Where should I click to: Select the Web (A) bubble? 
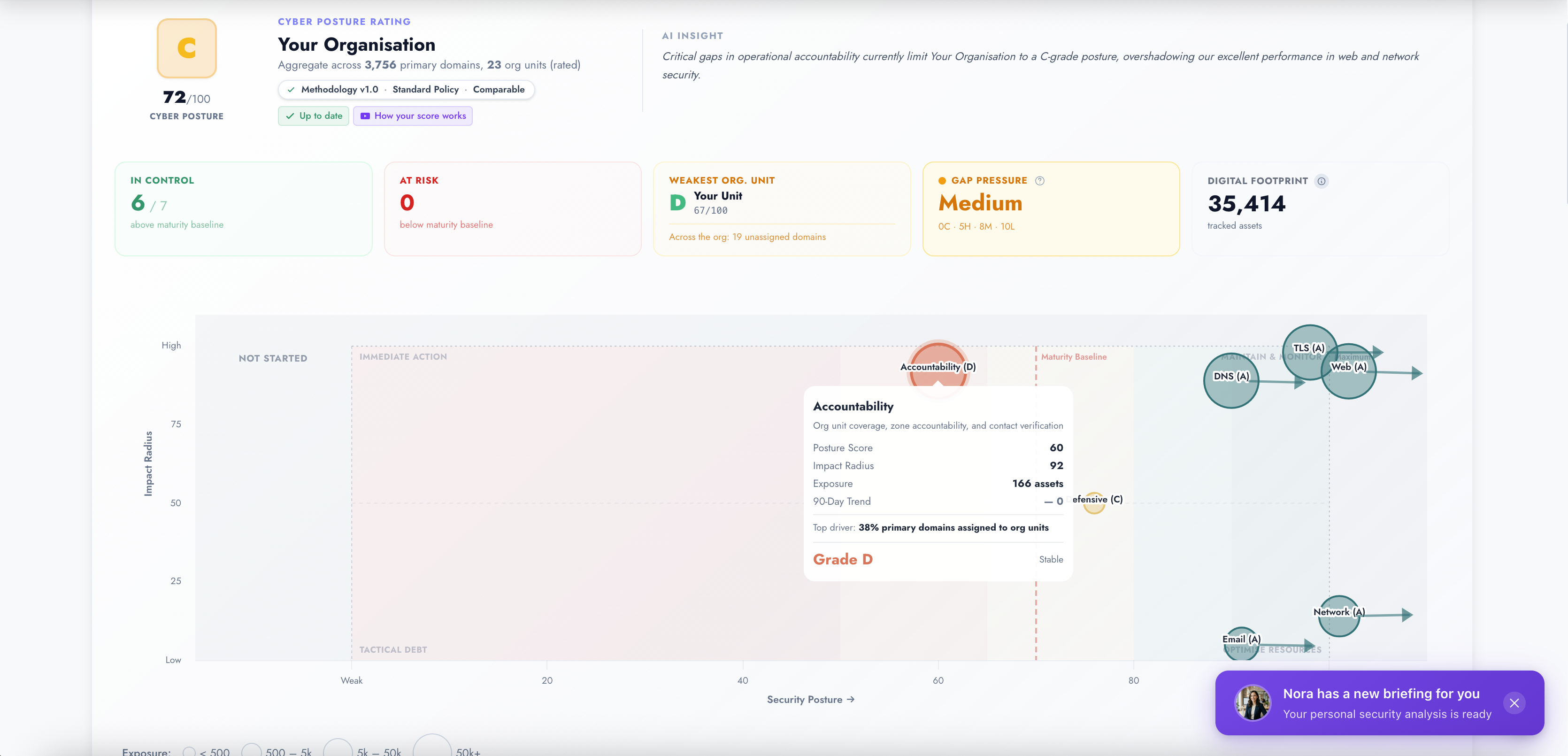1348,371
